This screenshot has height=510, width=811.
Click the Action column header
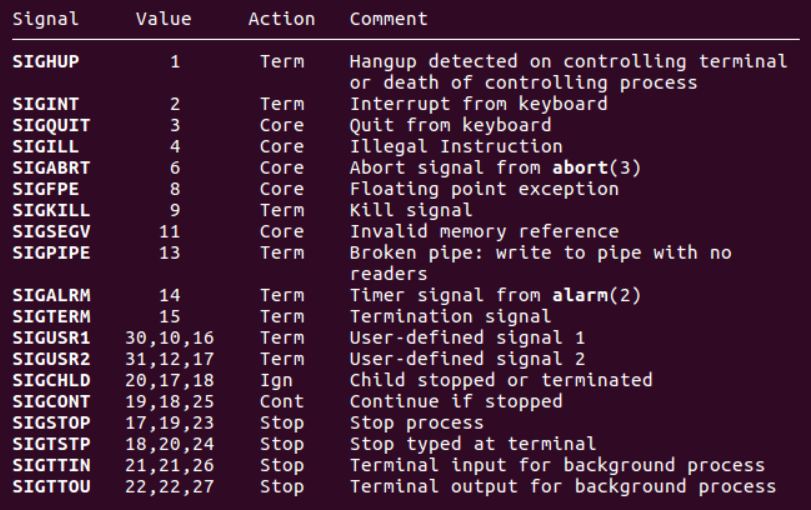(282, 19)
